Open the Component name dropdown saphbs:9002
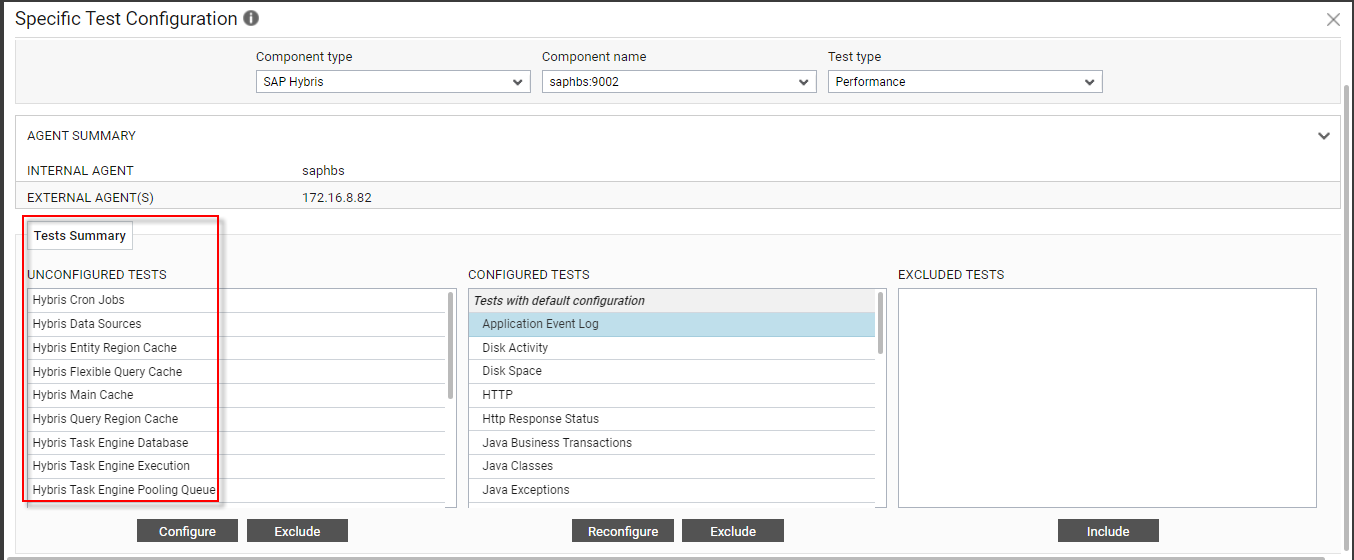The image size is (1354, 560). click(x=679, y=82)
